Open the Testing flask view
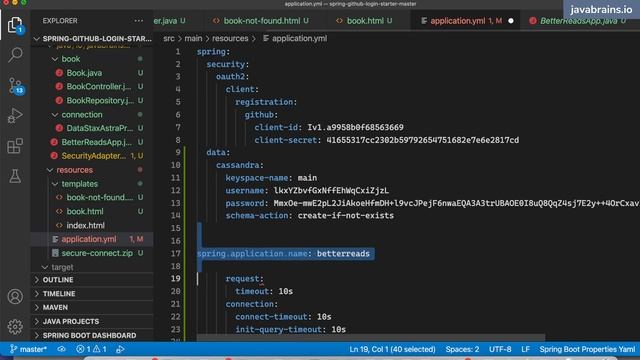The width and height of the screenshot is (640, 360). pos(15,176)
